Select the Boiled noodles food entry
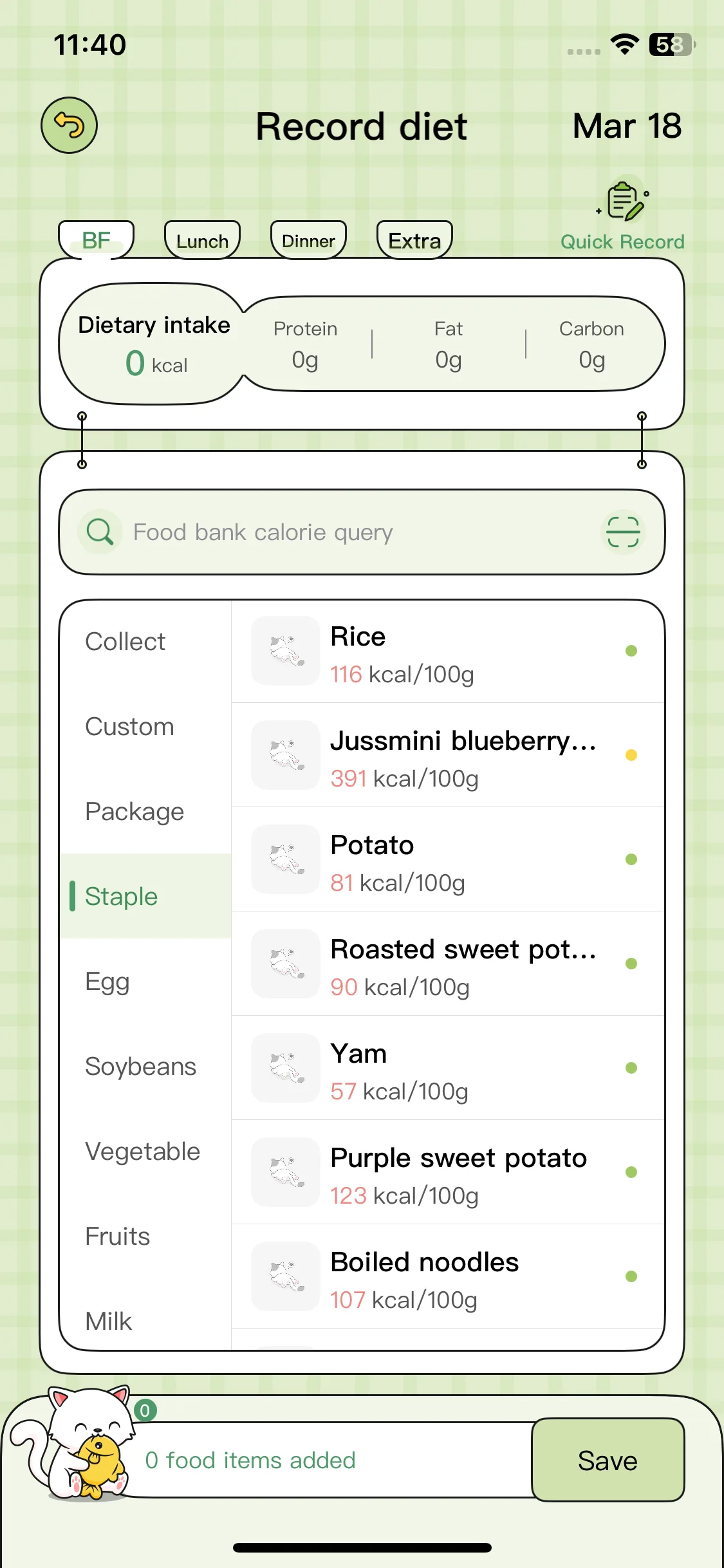 point(448,1276)
